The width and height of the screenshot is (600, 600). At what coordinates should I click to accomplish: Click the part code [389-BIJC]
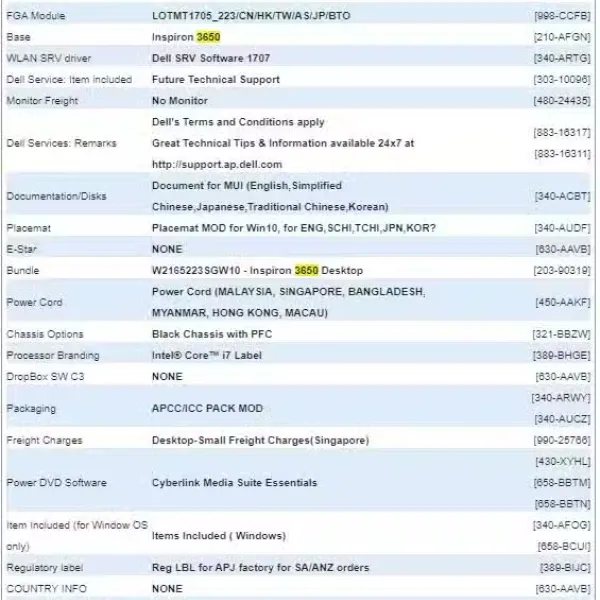click(565, 567)
